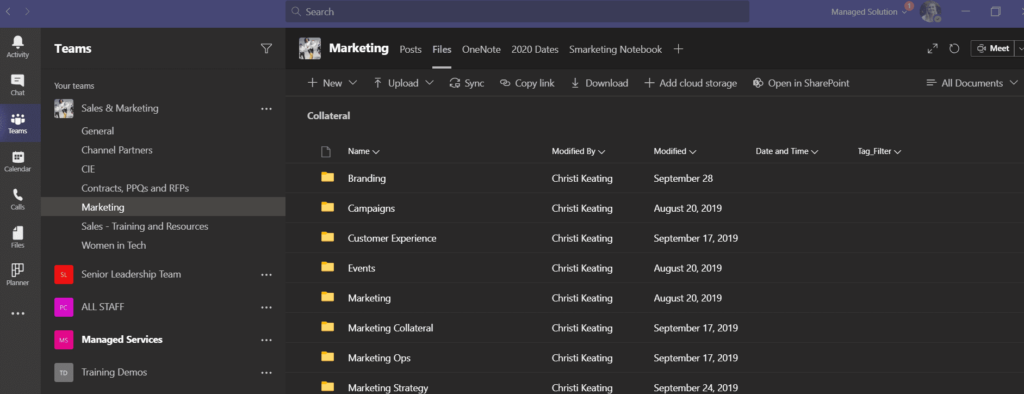This screenshot has width=1024, height=394.
Task: Open the Upload dropdown
Action: 404,83
